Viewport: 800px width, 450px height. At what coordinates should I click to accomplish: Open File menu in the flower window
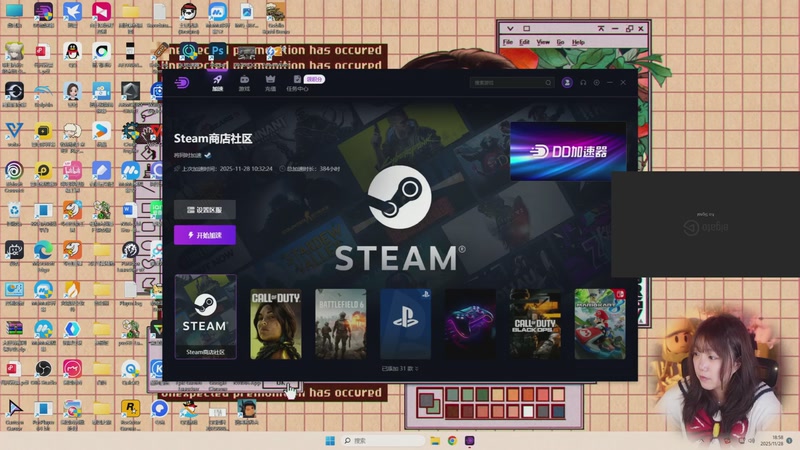pyautogui.click(x=508, y=42)
